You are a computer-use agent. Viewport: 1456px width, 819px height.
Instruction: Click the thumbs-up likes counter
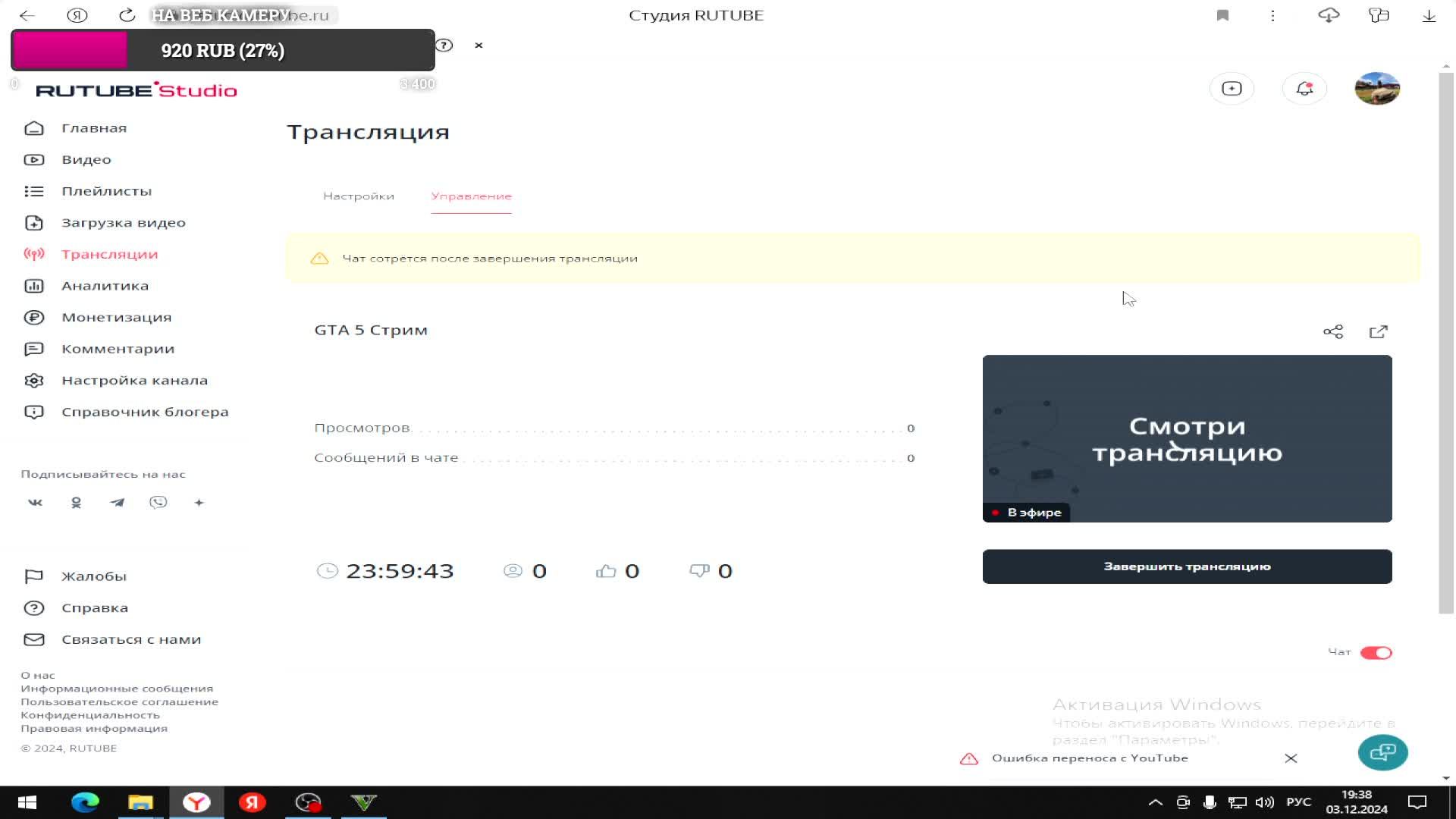(x=617, y=571)
